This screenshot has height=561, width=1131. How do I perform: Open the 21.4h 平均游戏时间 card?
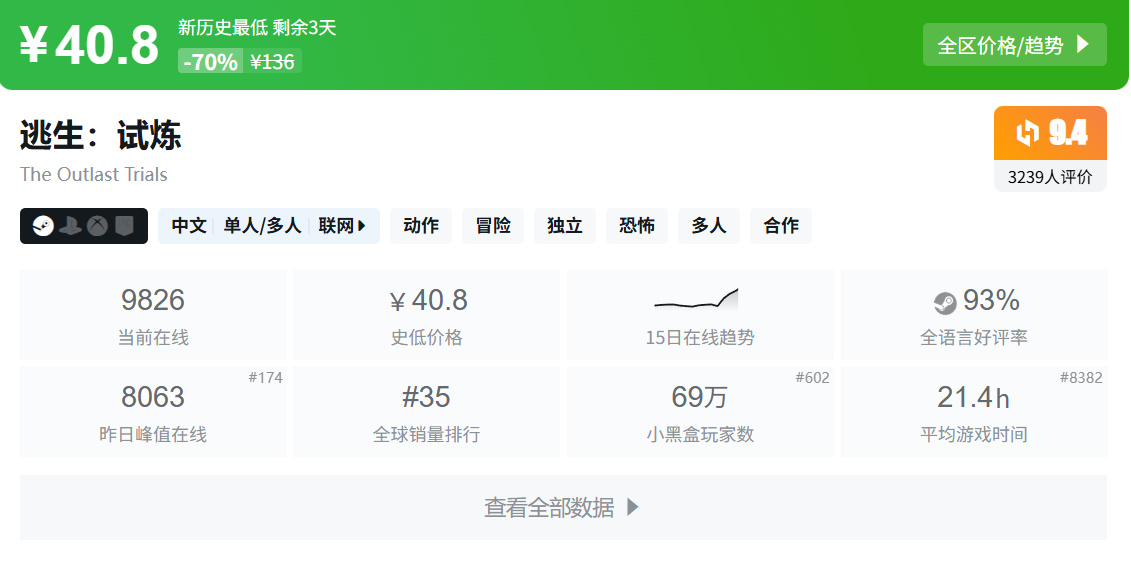(974, 412)
